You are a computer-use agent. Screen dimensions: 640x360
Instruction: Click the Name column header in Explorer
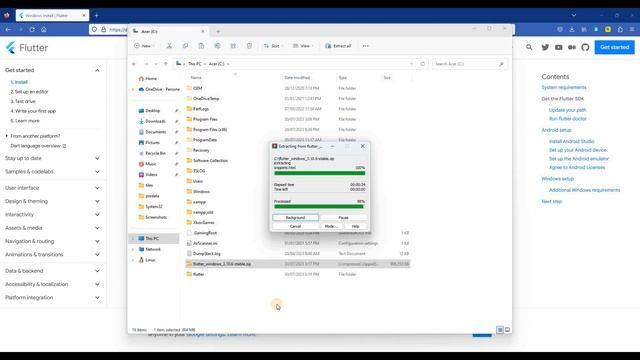pyautogui.click(x=196, y=78)
